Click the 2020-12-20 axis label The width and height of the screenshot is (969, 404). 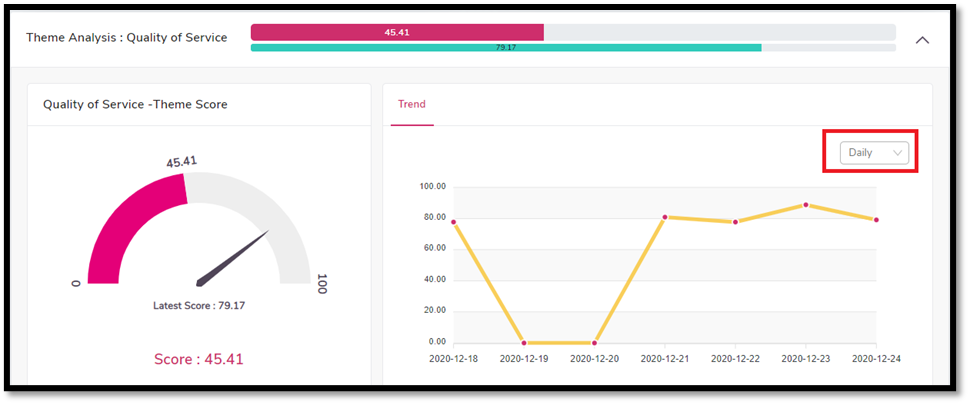[x=595, y=358]
